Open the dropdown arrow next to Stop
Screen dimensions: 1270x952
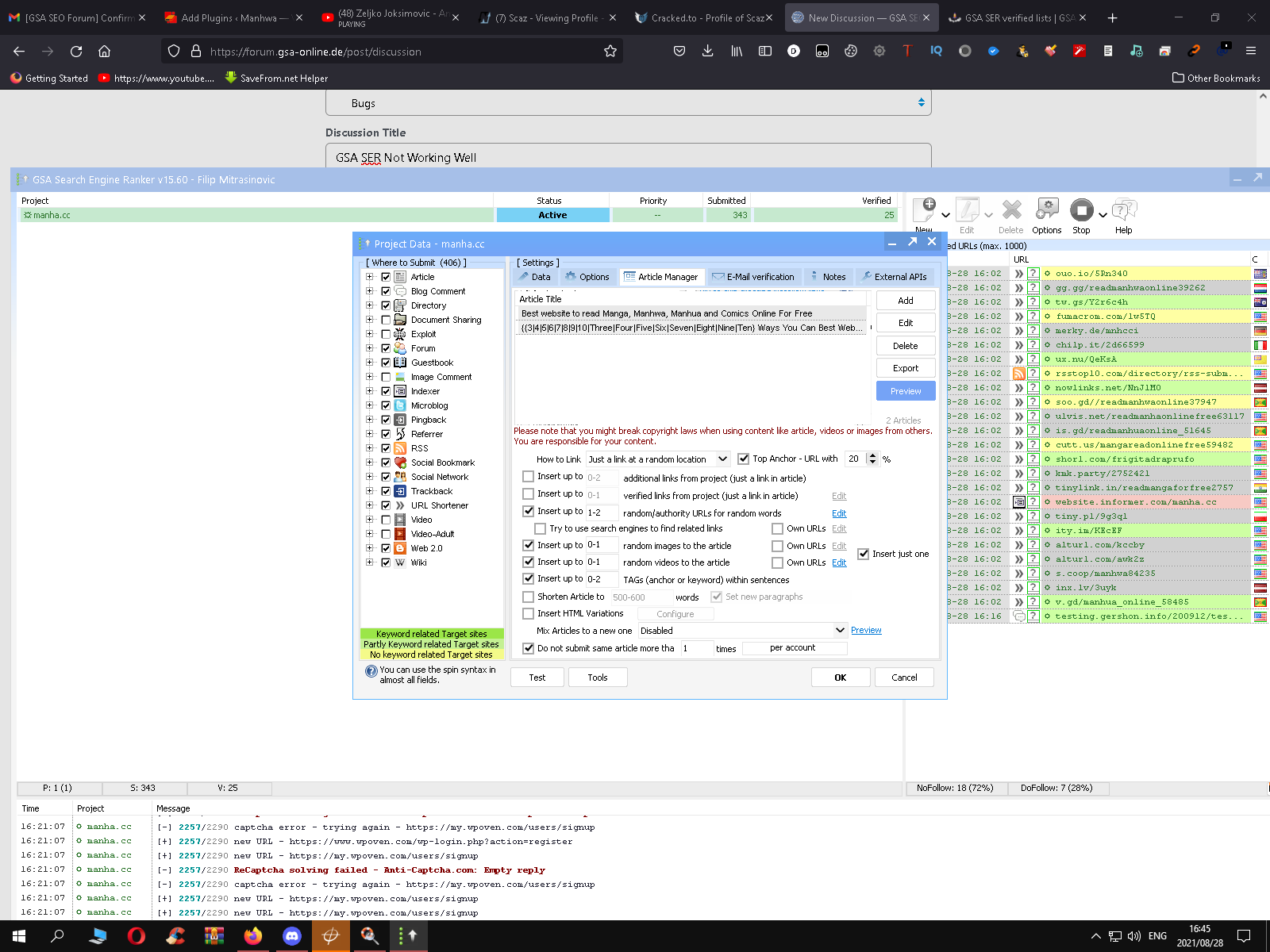[1103, 214]
